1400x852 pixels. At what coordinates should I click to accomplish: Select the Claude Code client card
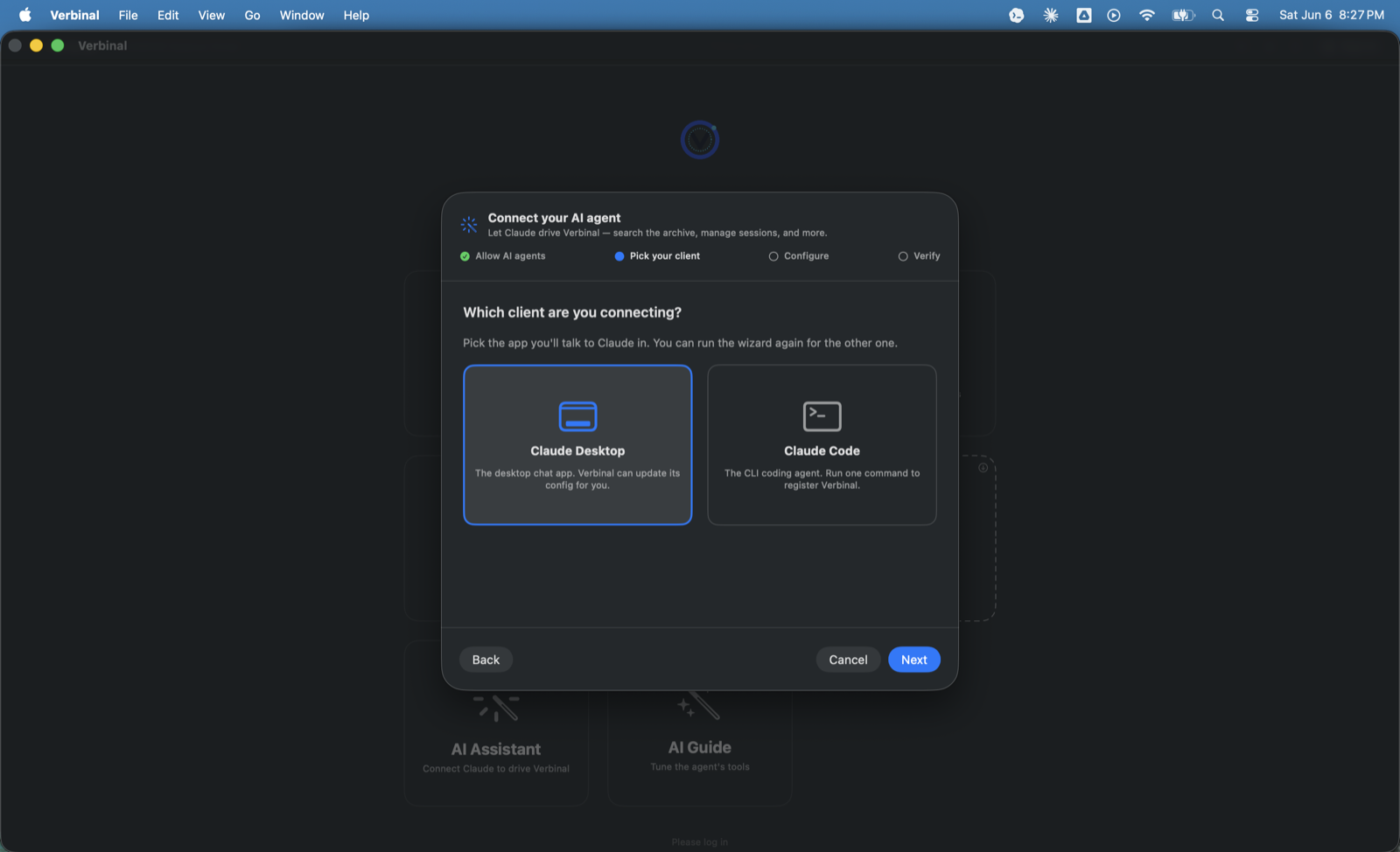tap(822, 444)
